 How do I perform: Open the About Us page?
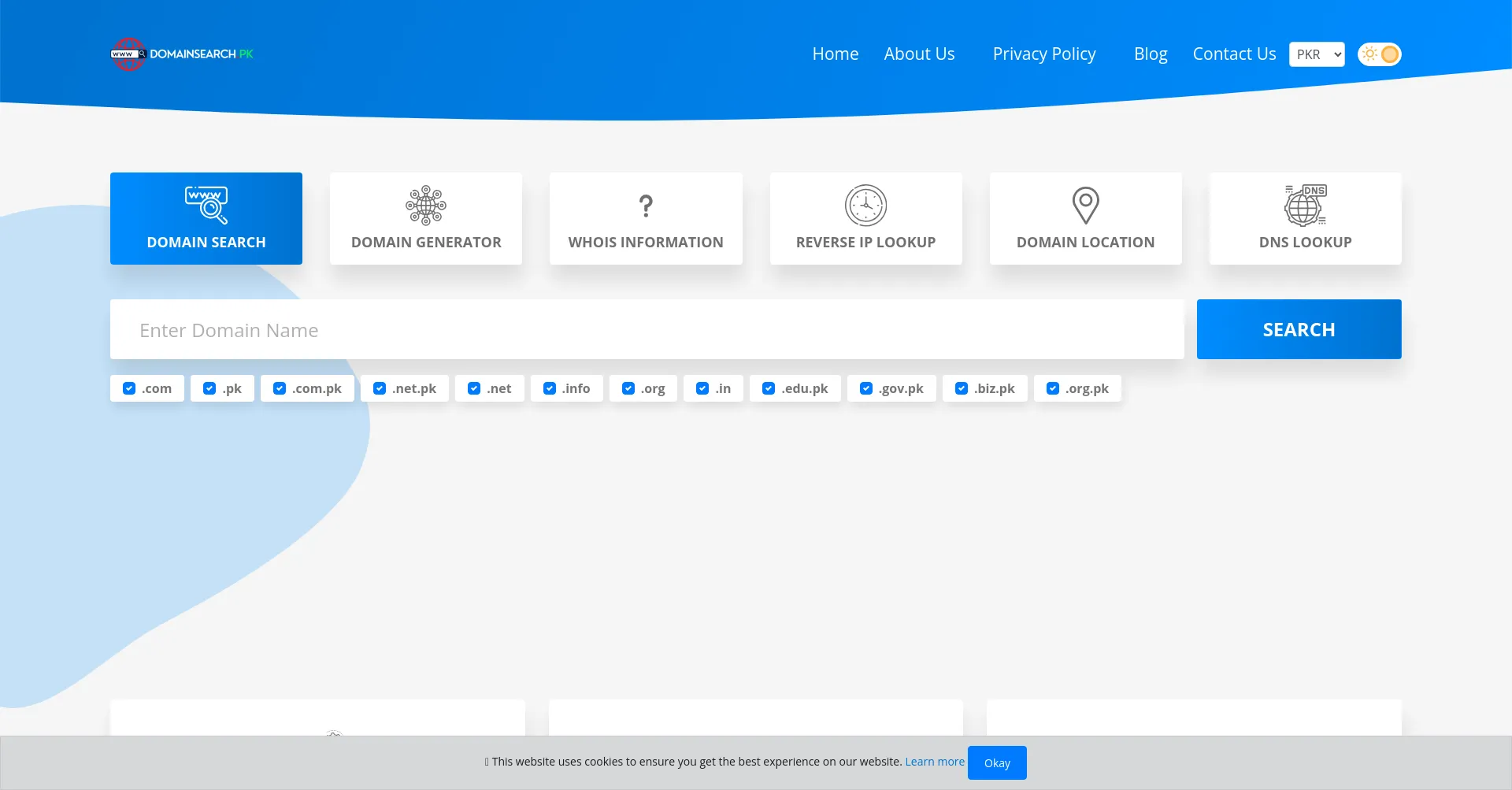pos(919,54)
